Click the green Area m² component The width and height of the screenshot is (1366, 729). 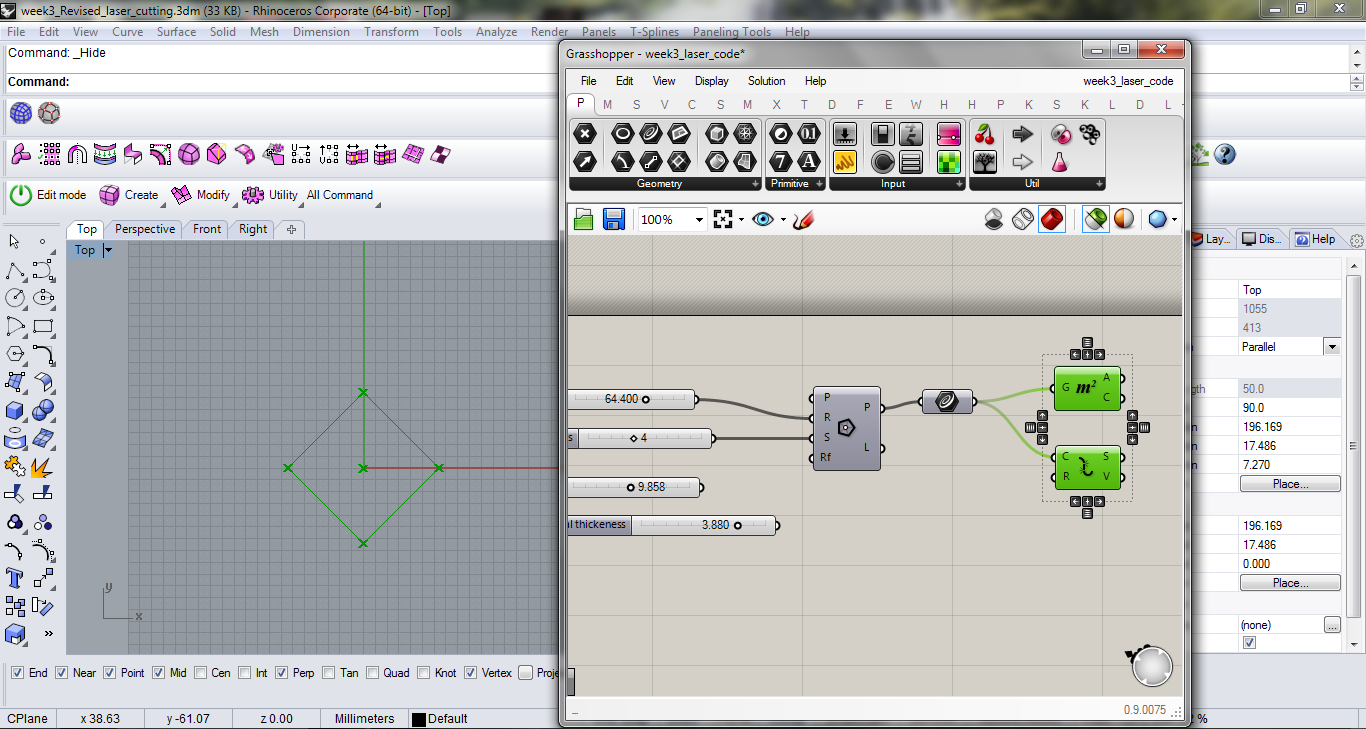[1087, 388]
